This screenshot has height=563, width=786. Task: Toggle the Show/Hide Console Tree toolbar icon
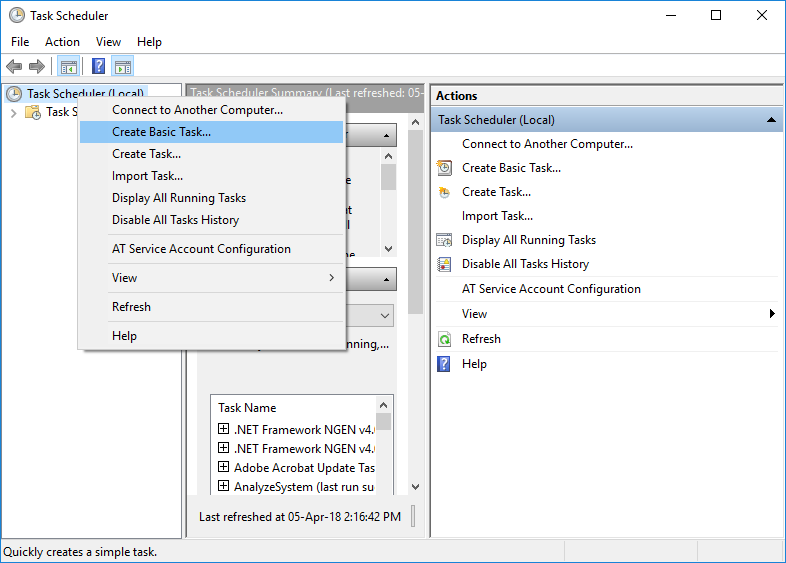pos(69,67)
